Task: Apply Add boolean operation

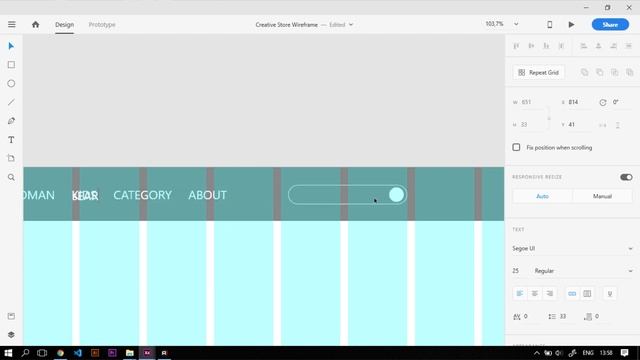Action: [x=584, y=72]
